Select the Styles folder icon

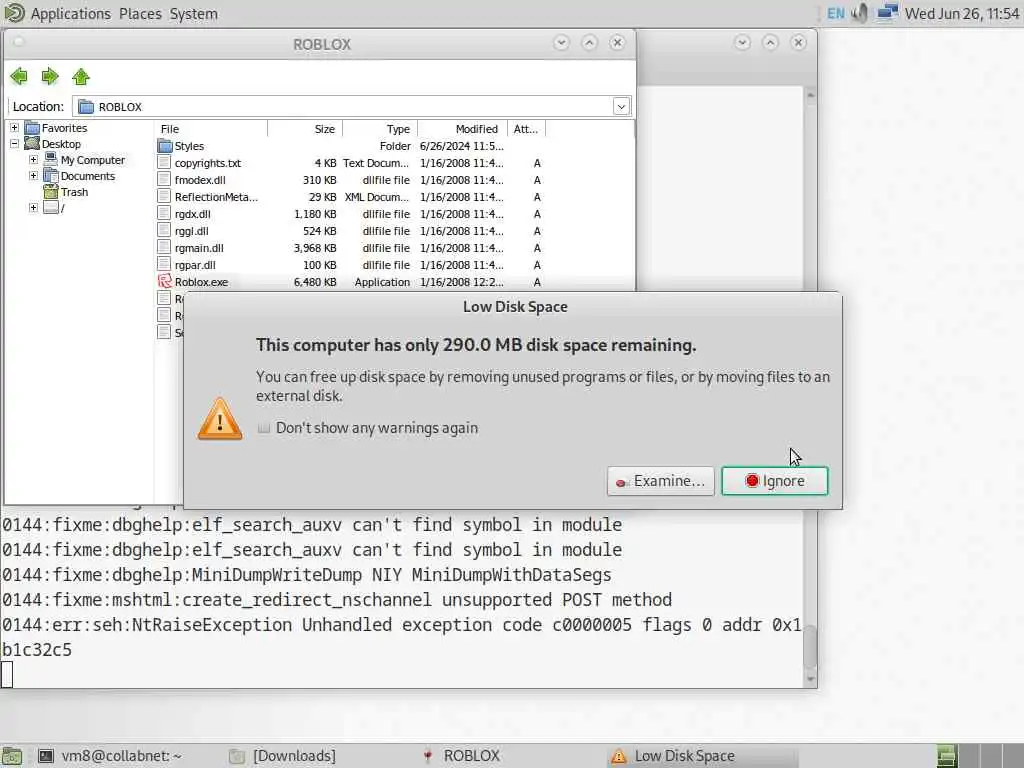[x=165, y=146]
